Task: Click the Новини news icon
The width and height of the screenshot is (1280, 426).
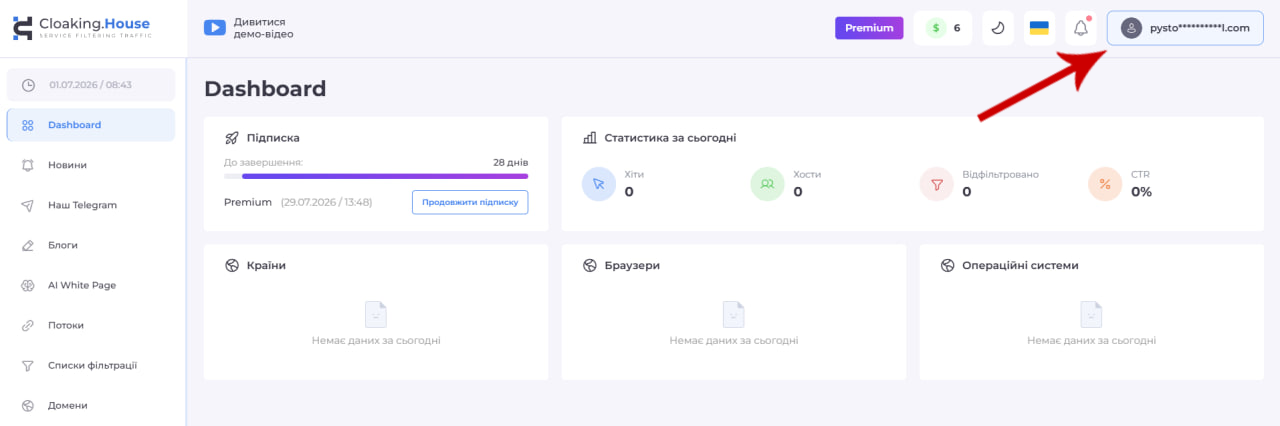Action: (28, 165)
